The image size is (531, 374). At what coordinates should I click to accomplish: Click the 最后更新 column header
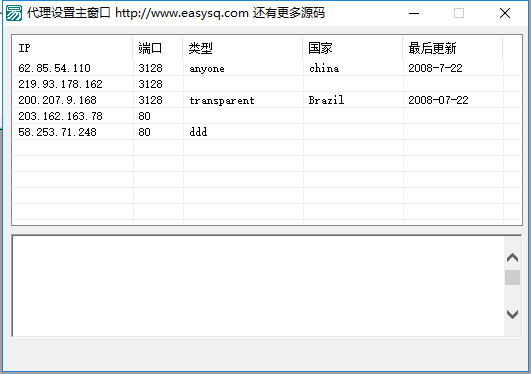[453, 48]
